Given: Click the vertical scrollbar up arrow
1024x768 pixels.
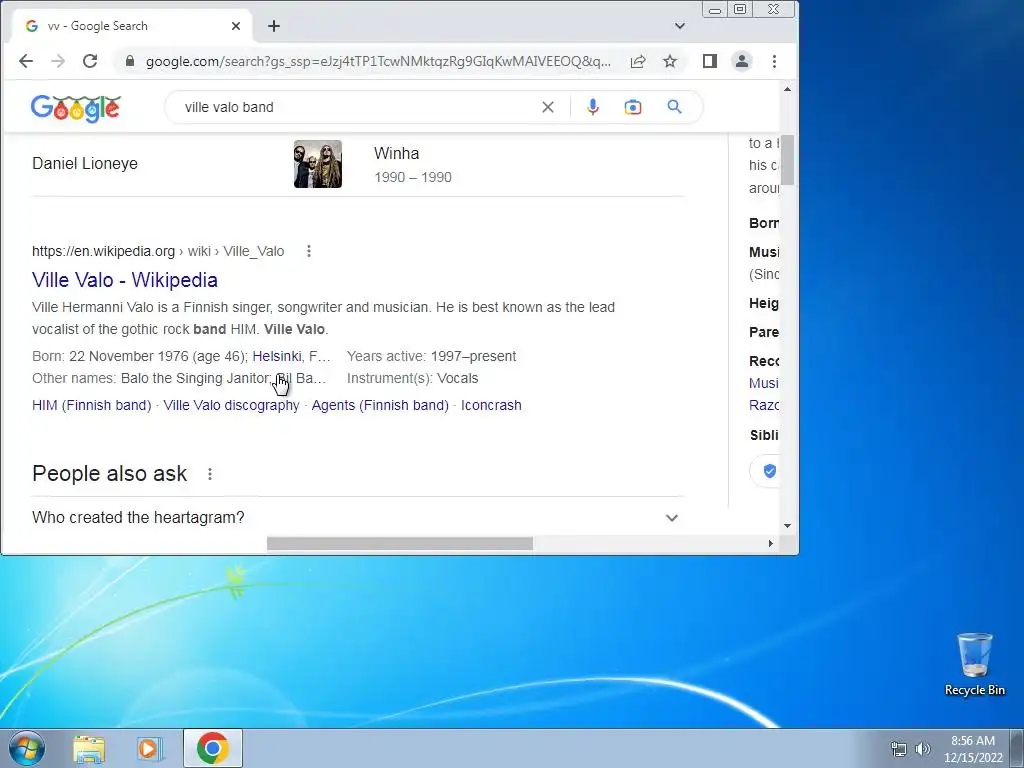Looking at the screenshot, I should tap(788, 89).
